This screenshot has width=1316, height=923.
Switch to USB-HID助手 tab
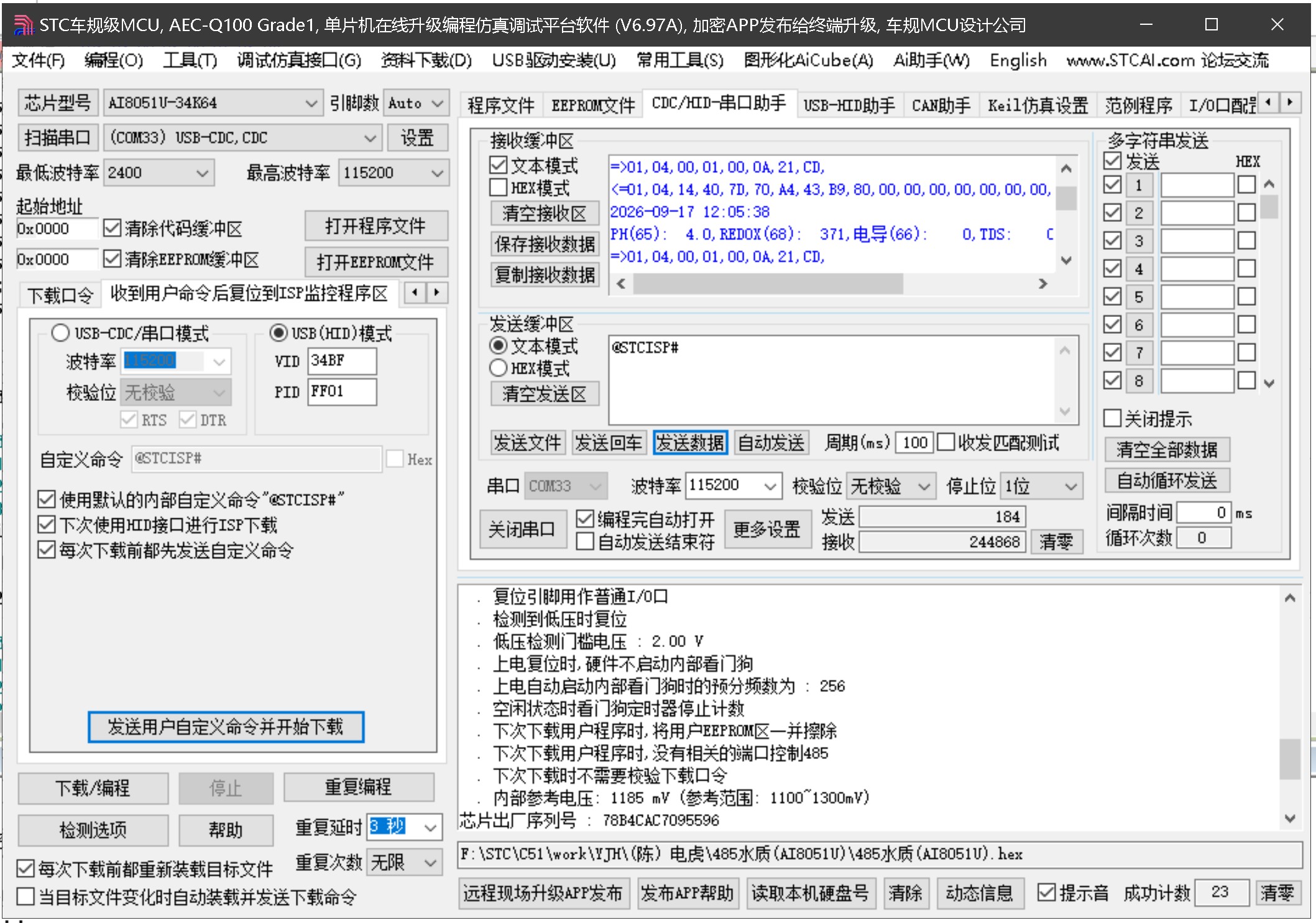point(849,105)
